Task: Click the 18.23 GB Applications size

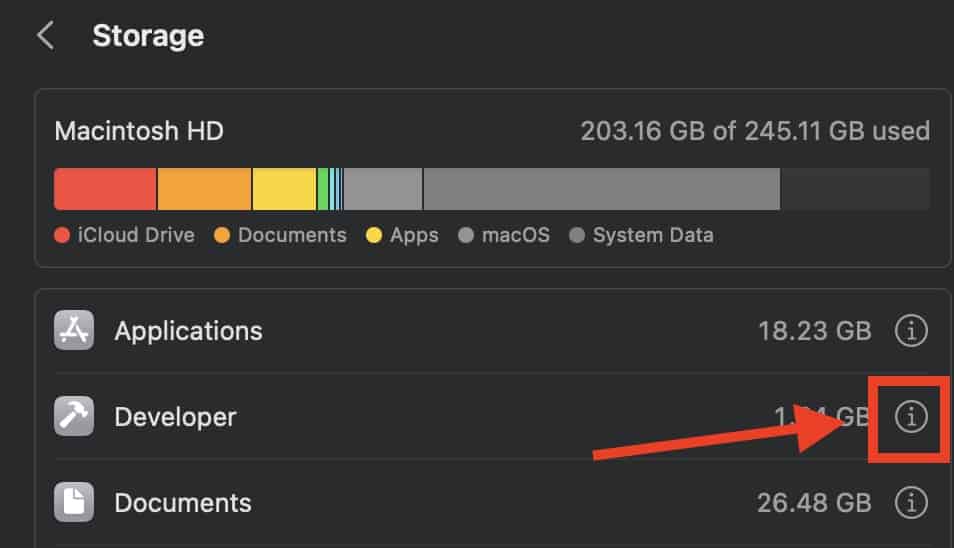Action: click(x=814, y=331)
